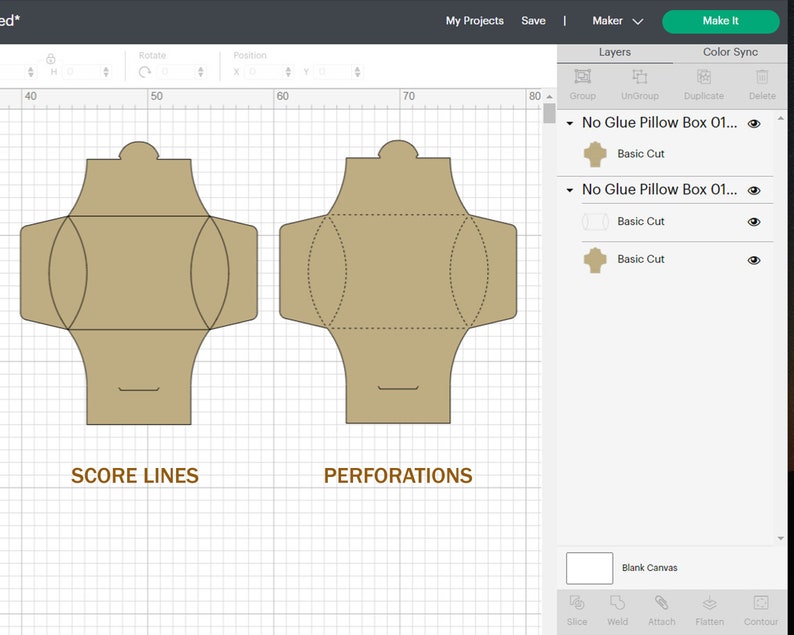Select first group's Basic Cut thumbnail
The image size is (794, 635).
click(x=595, y=154)
